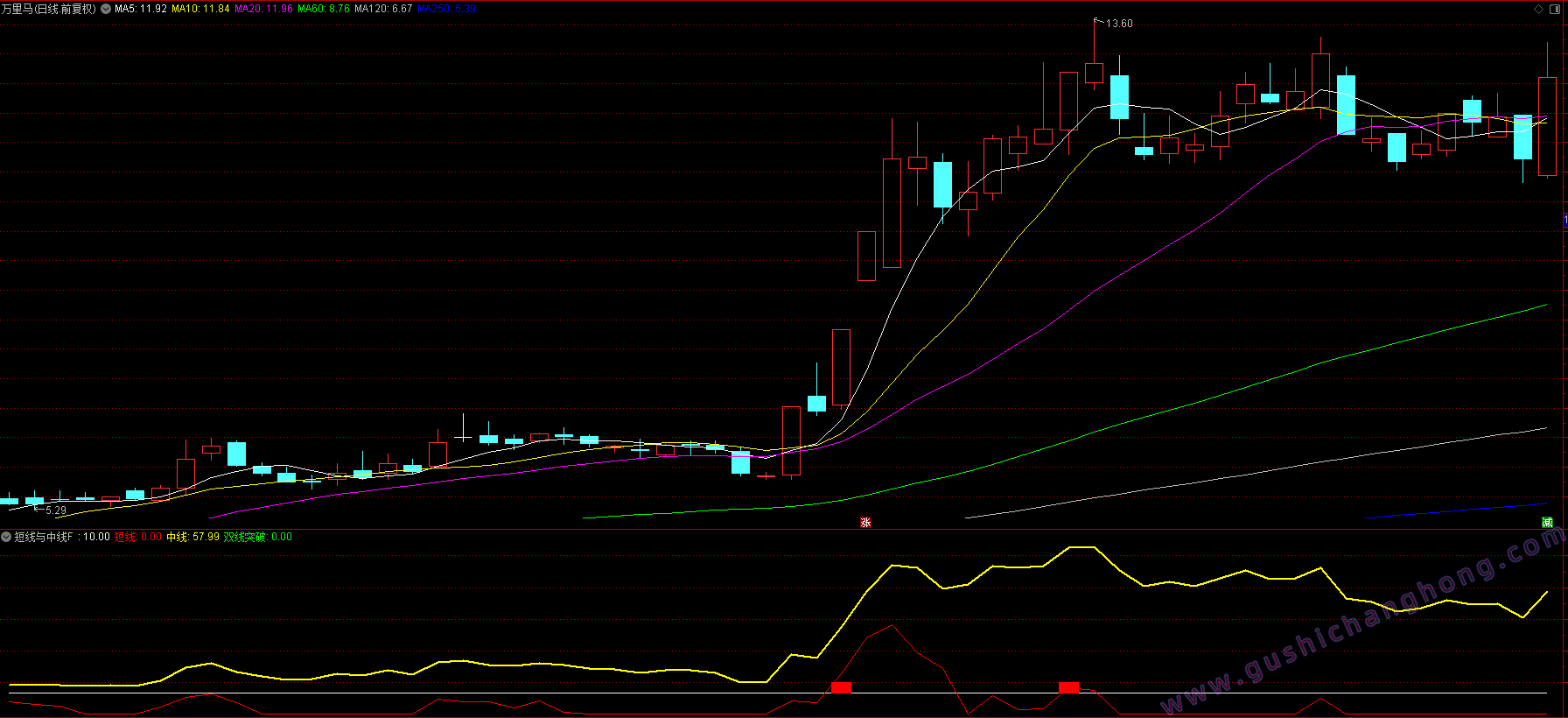
Task: Select the MA5: 11.92 label
Action: tap(141, 9)
